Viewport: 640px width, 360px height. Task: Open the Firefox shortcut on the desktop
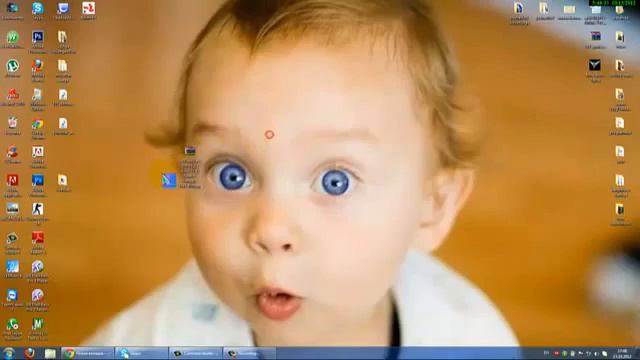(38, 66)
